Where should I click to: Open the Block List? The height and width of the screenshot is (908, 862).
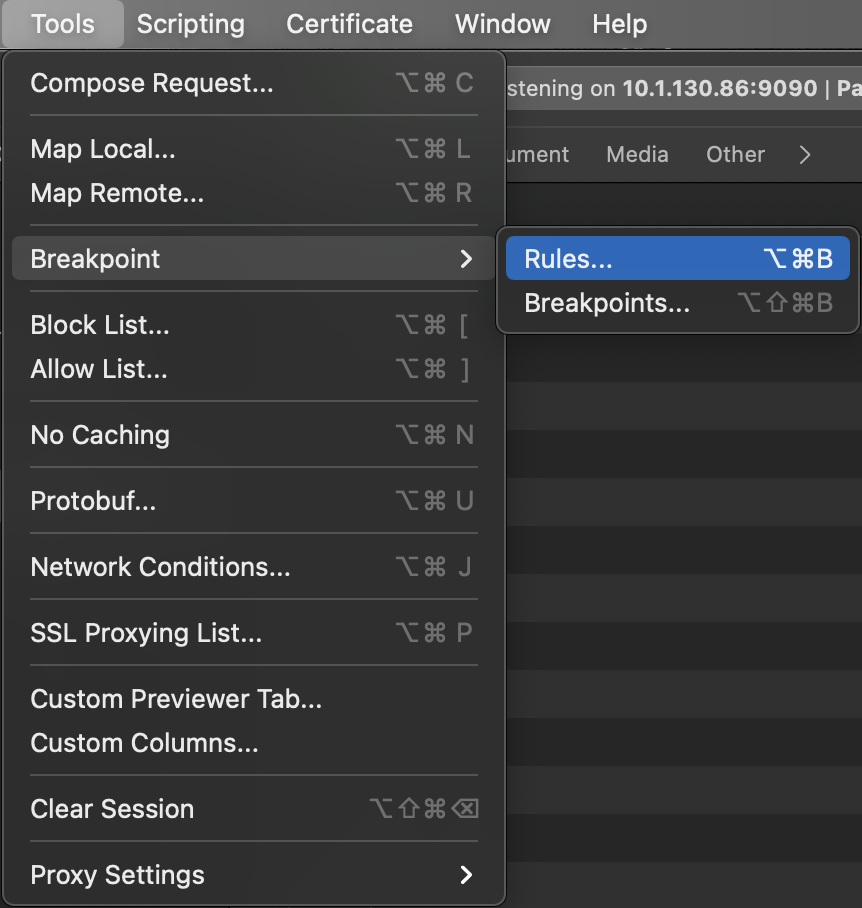100,325
